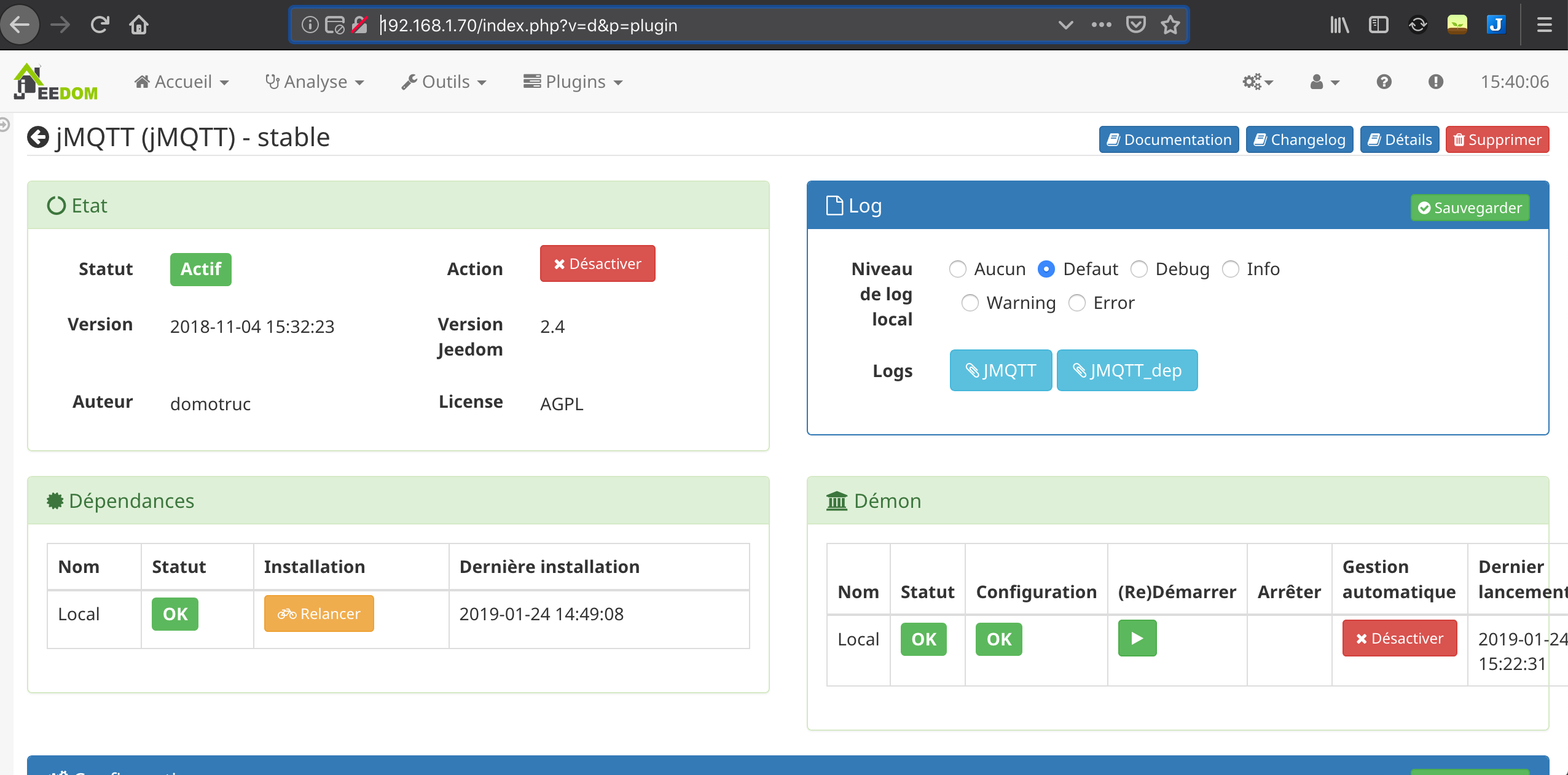Screen dimensions: 1568x775
Task: Show site information icon in address bar
Action: [310, 25]
